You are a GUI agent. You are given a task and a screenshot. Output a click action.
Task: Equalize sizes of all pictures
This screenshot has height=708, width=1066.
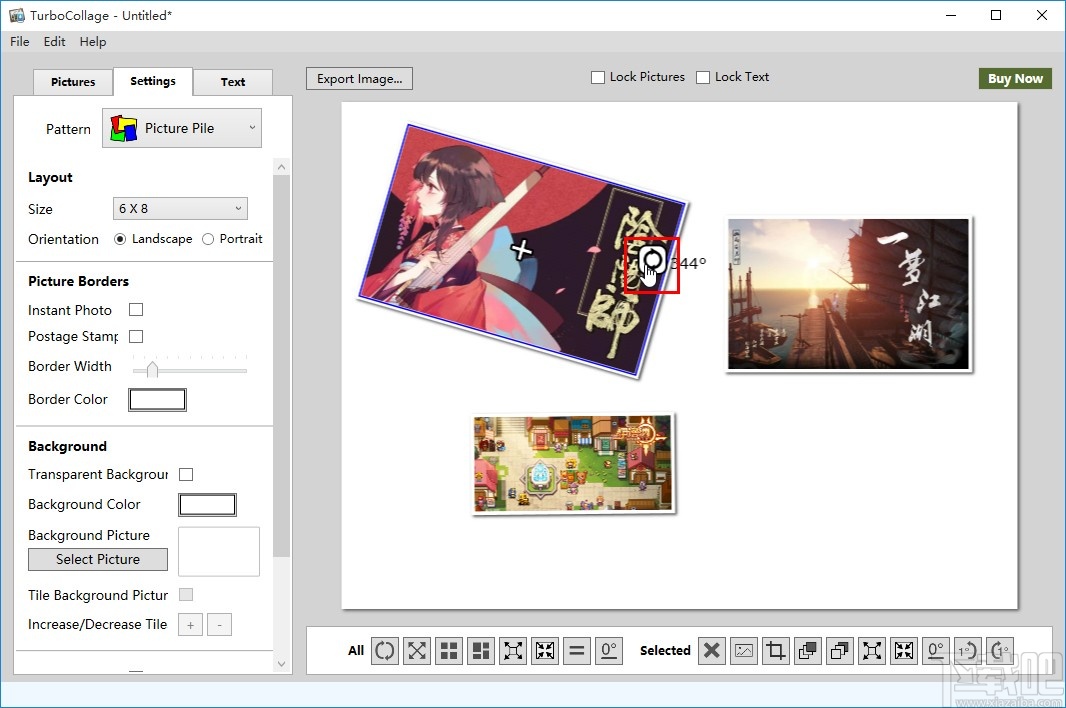(x=577, y=650)
